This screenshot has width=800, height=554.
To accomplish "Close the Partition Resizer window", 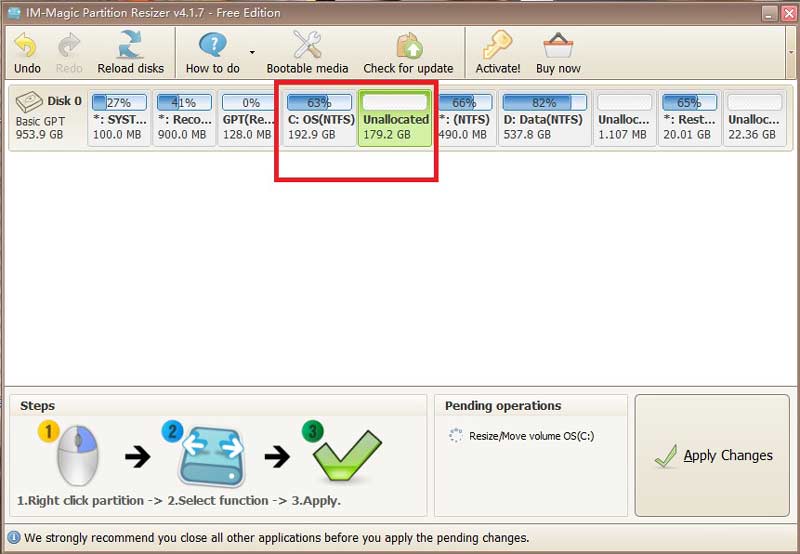I will click(789, 14).
